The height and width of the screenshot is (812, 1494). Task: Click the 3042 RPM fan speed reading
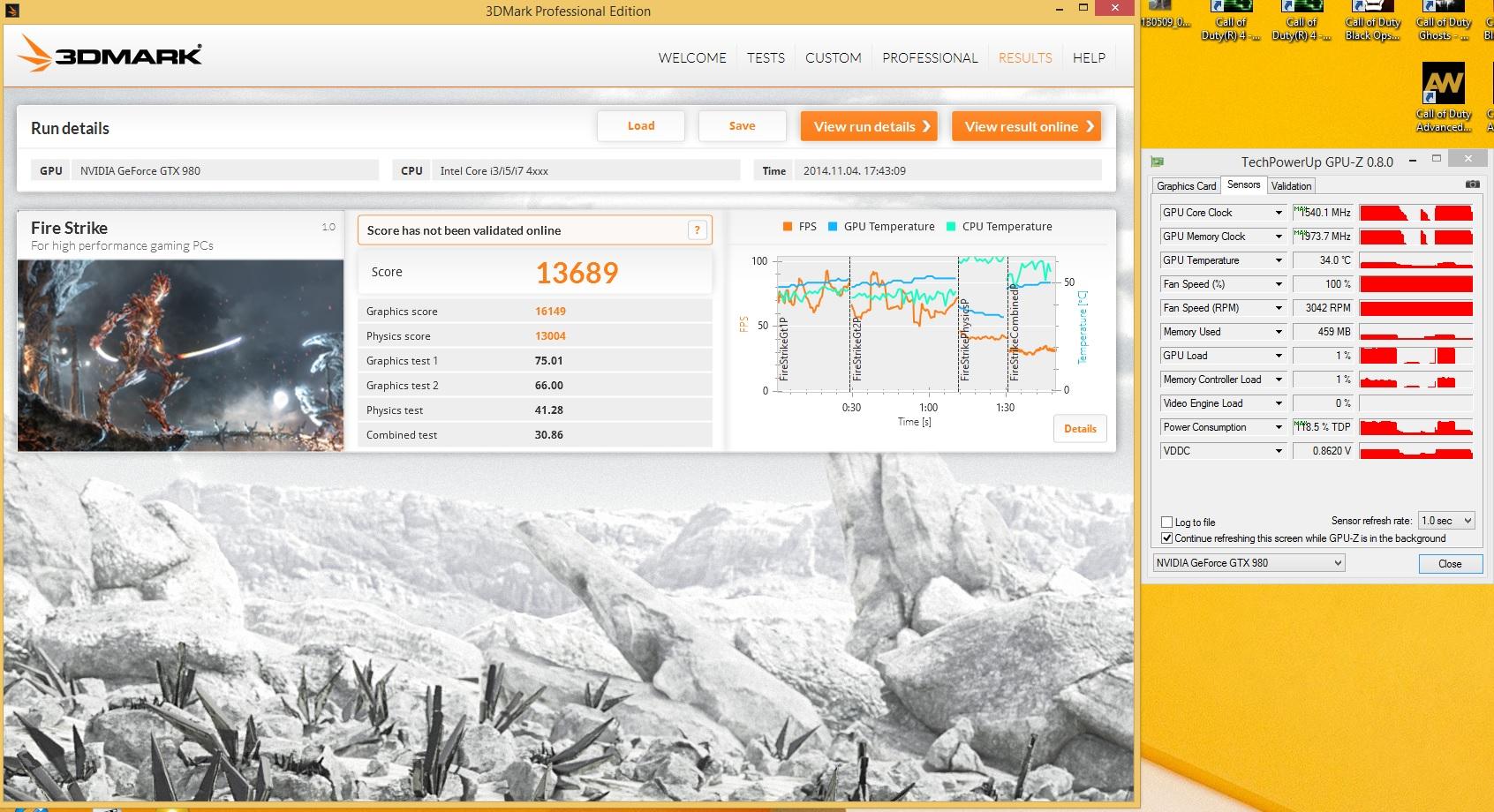click(1323, 308)
